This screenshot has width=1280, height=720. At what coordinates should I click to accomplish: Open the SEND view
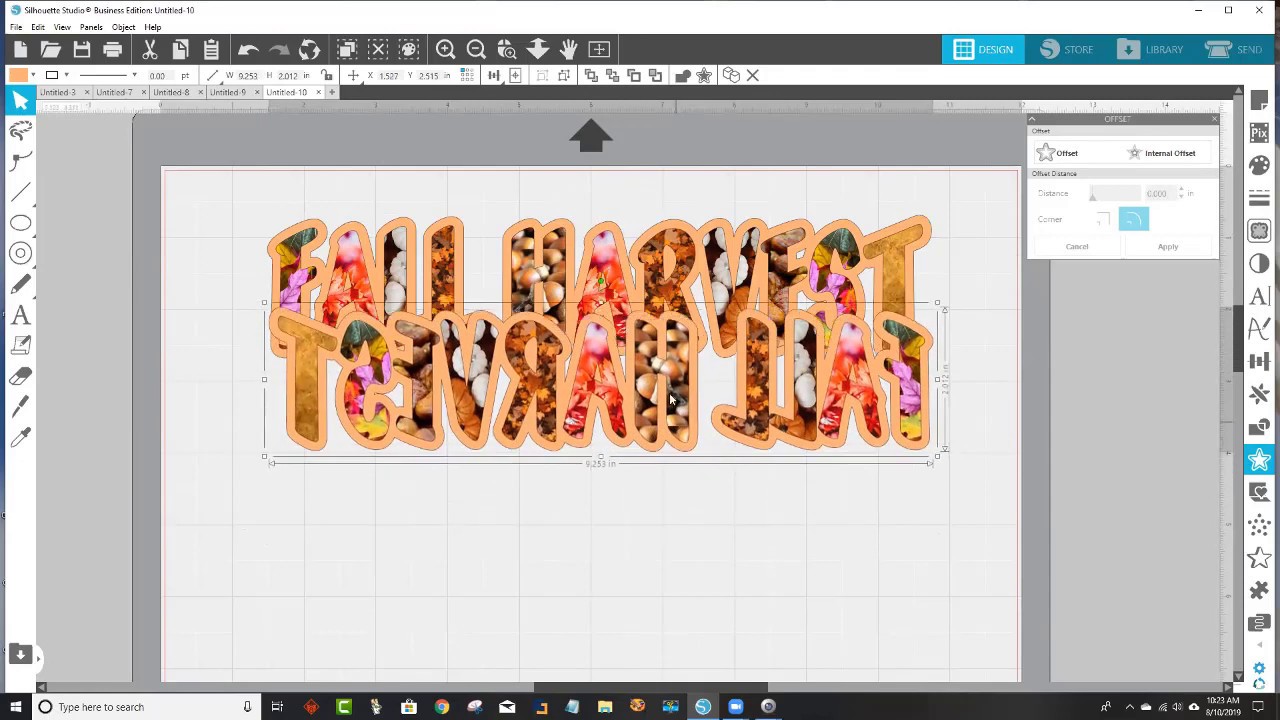(1234, 49)
